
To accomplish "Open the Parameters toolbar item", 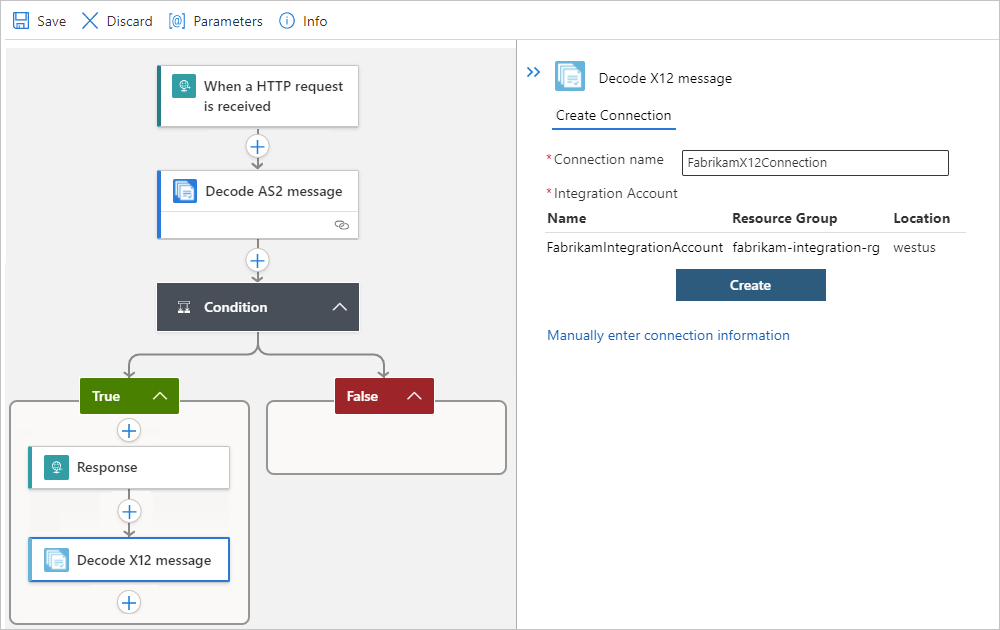I will click(216, 21).
